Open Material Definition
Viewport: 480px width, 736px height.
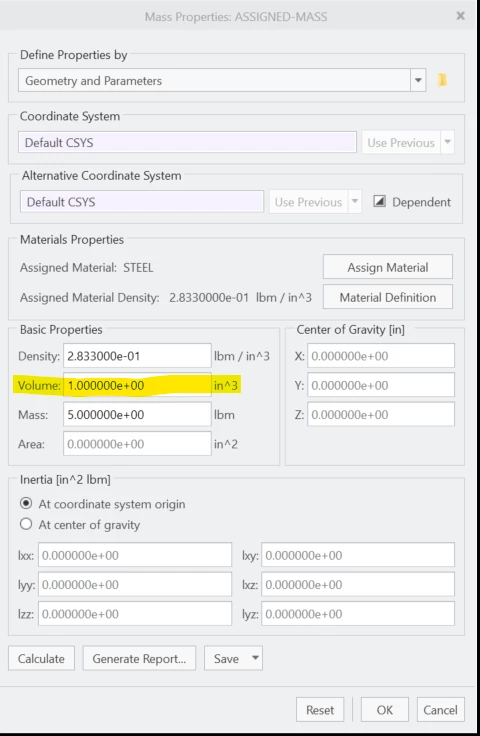click(x=388, y=297)
